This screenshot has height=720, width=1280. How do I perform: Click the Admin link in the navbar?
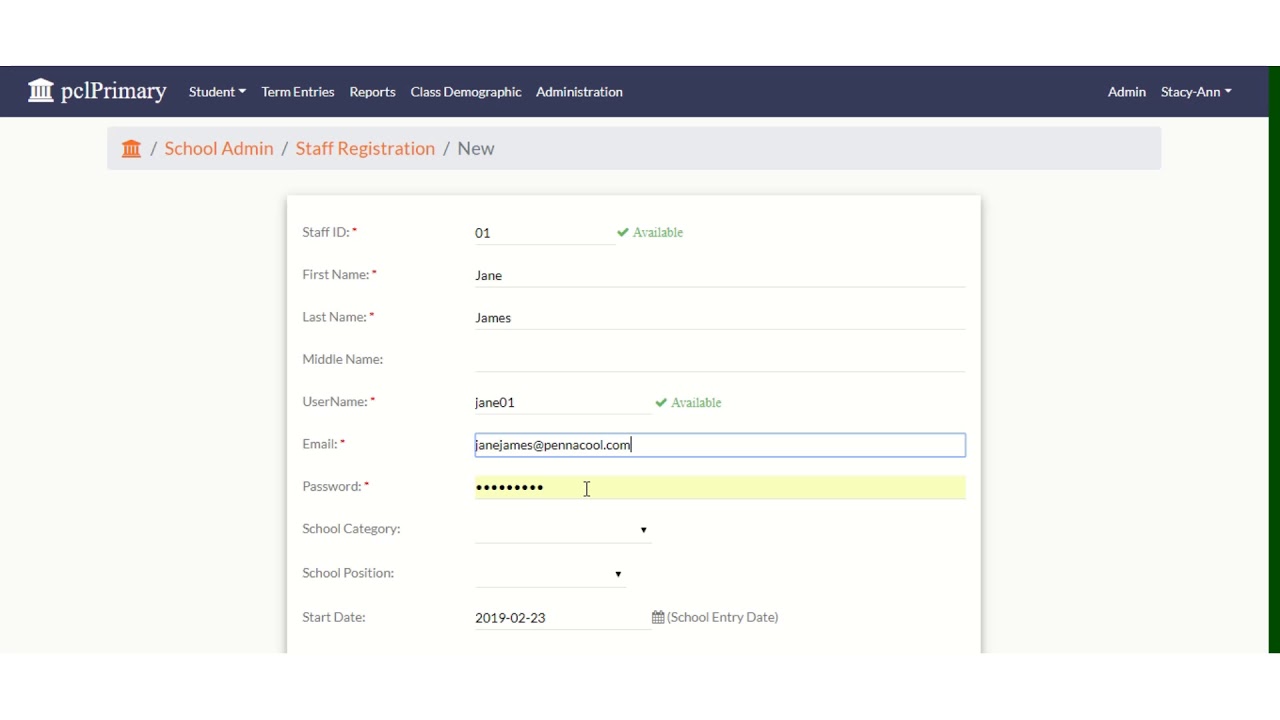point(1126,92)
